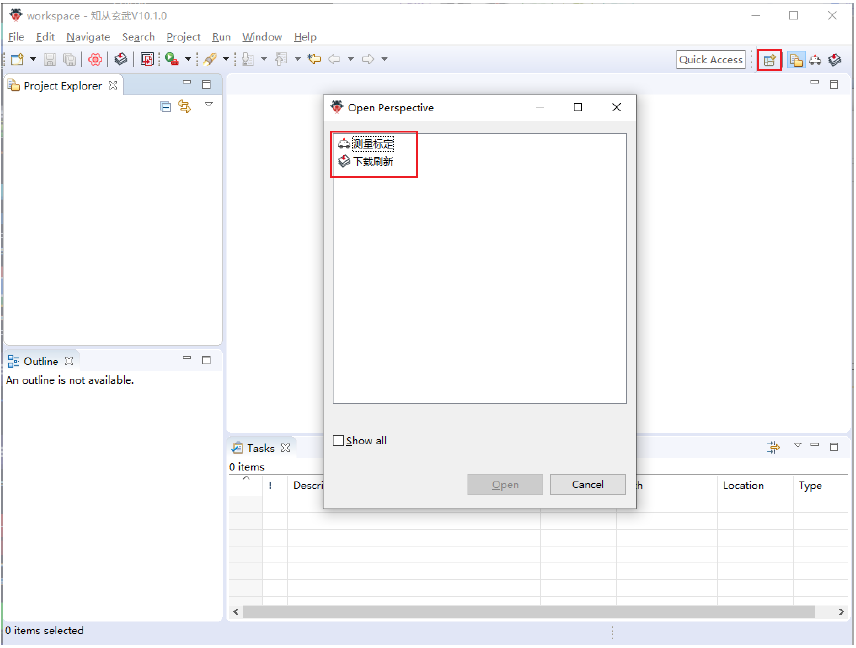Image resolution: width=856 pixels, height=648 pixels.
Task: Sort by the priority '!' column header
Action: point(275,485)
